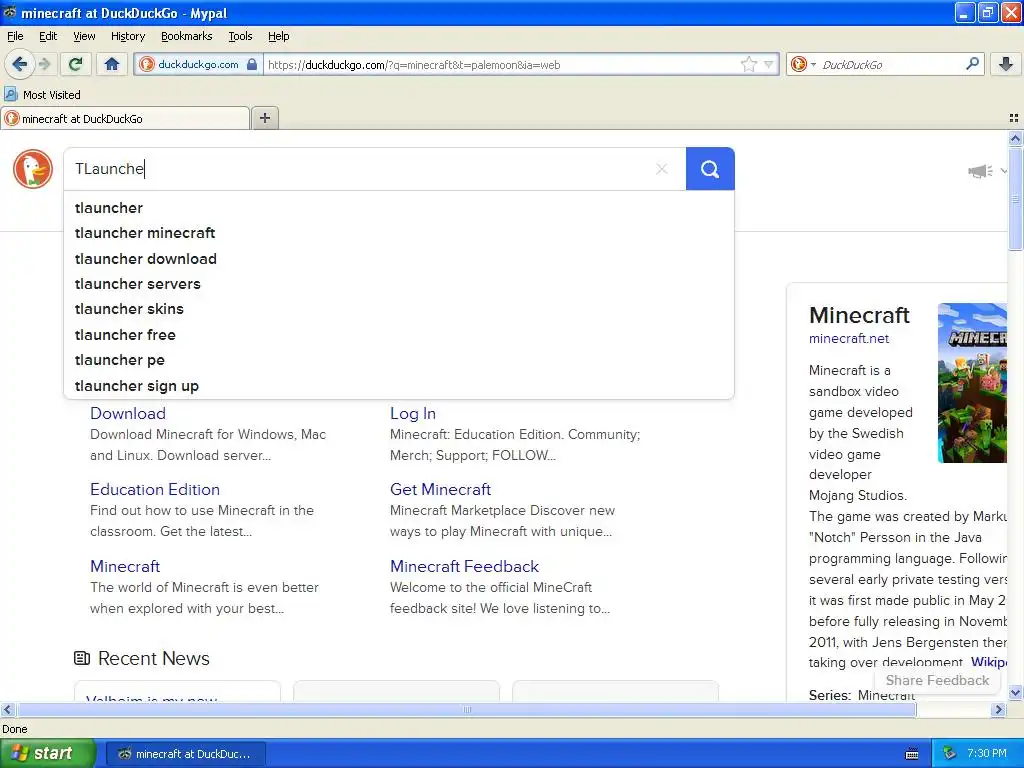Open the Edit menu

coord(48,36)
